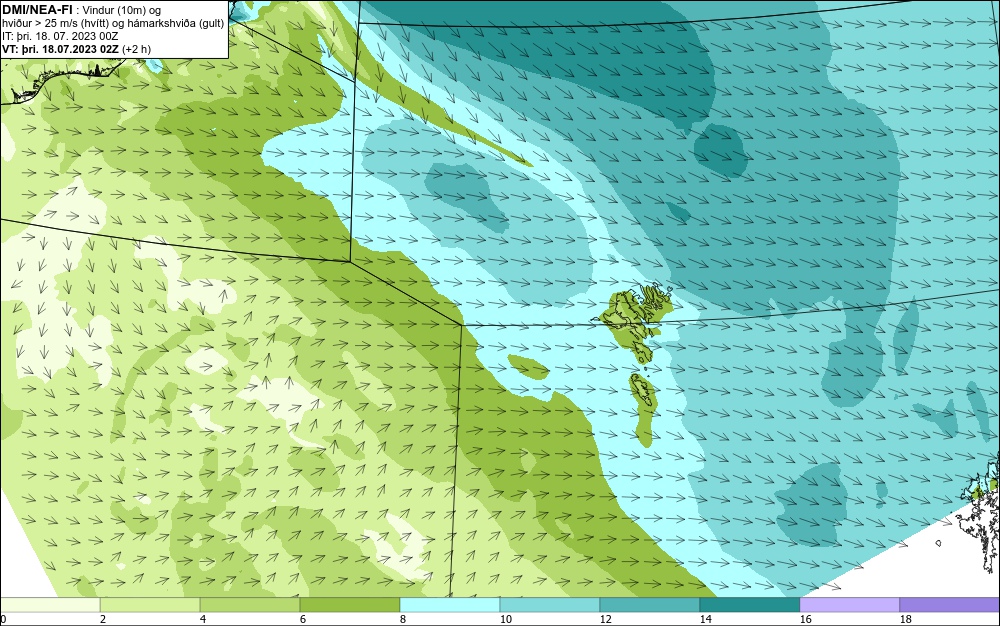Select the 6–8 m/s olive green swatch

349,604
